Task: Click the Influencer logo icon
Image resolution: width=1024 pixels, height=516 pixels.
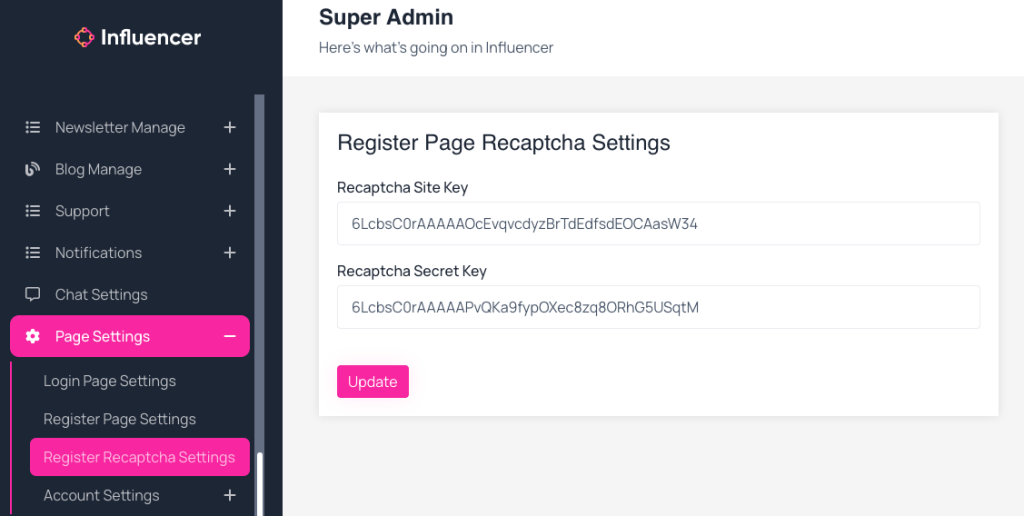Action: (x=84, y=38)
